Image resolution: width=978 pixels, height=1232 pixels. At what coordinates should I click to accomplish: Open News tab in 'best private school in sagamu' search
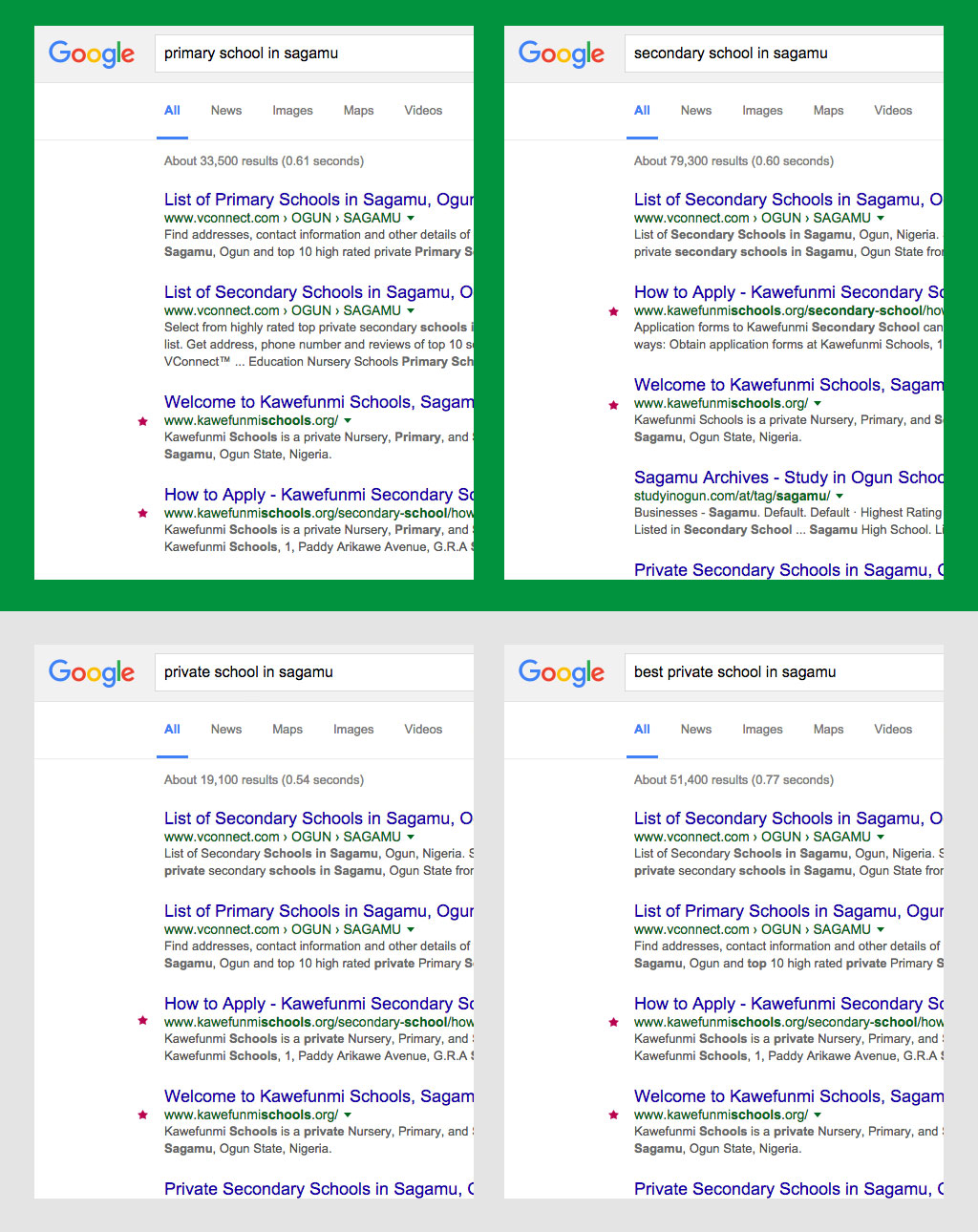point(695,730)
